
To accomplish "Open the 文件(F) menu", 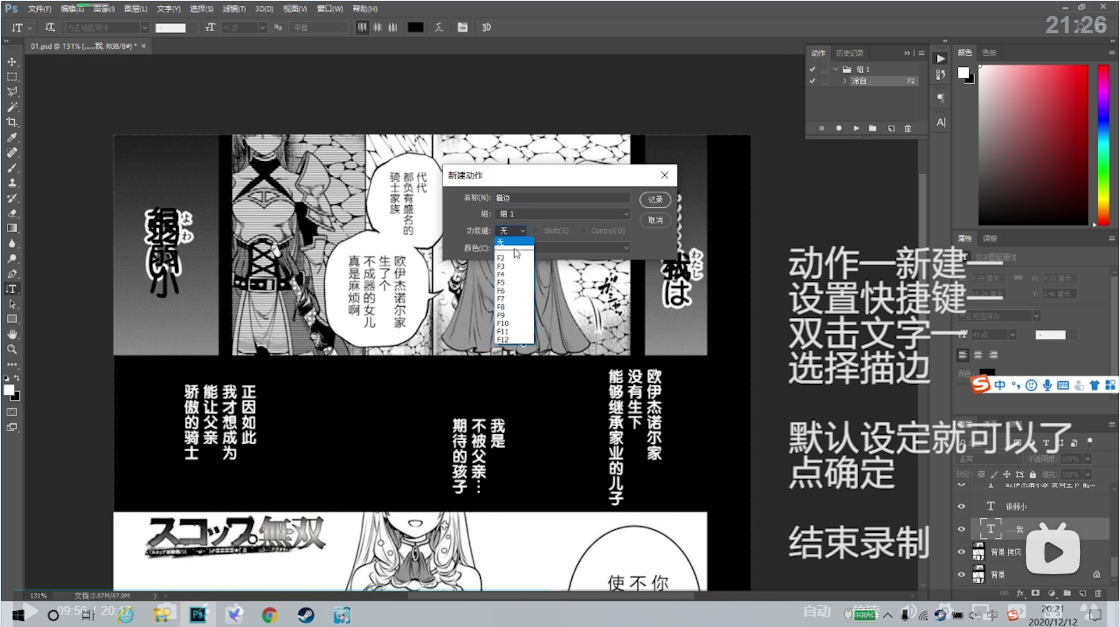I will tap(40, 8).
